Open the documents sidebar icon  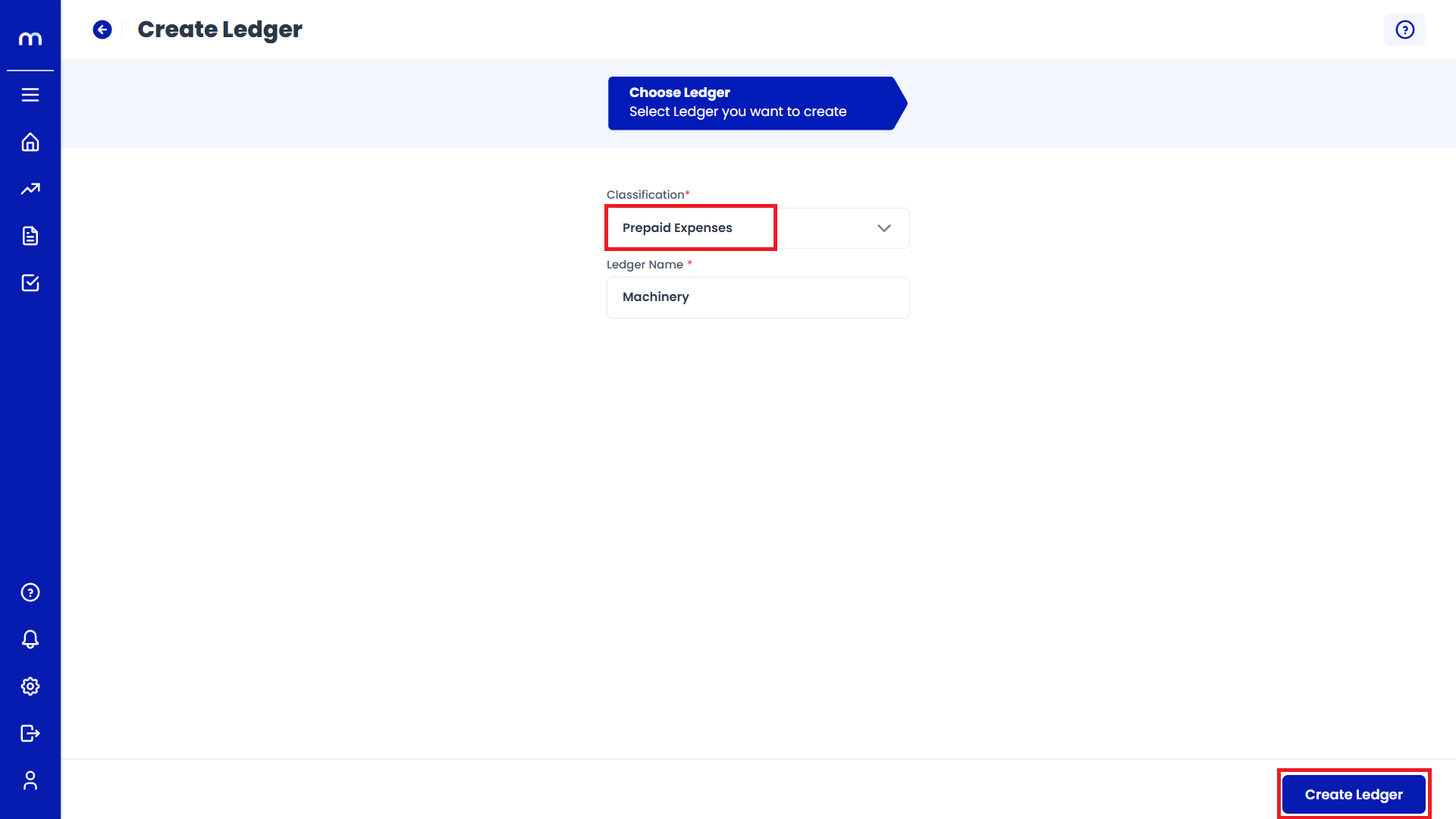point(30,236)
